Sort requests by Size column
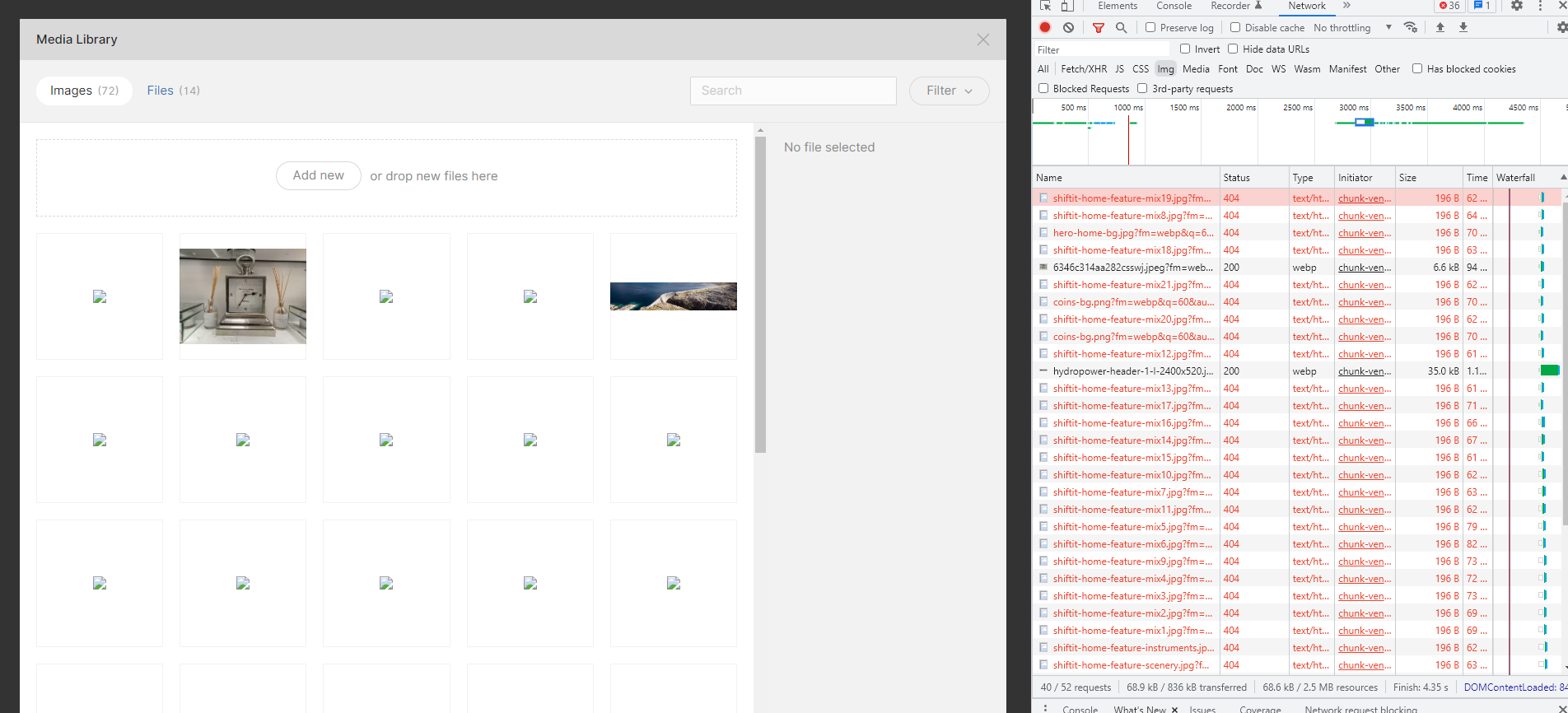 [x=1429, y=178]
